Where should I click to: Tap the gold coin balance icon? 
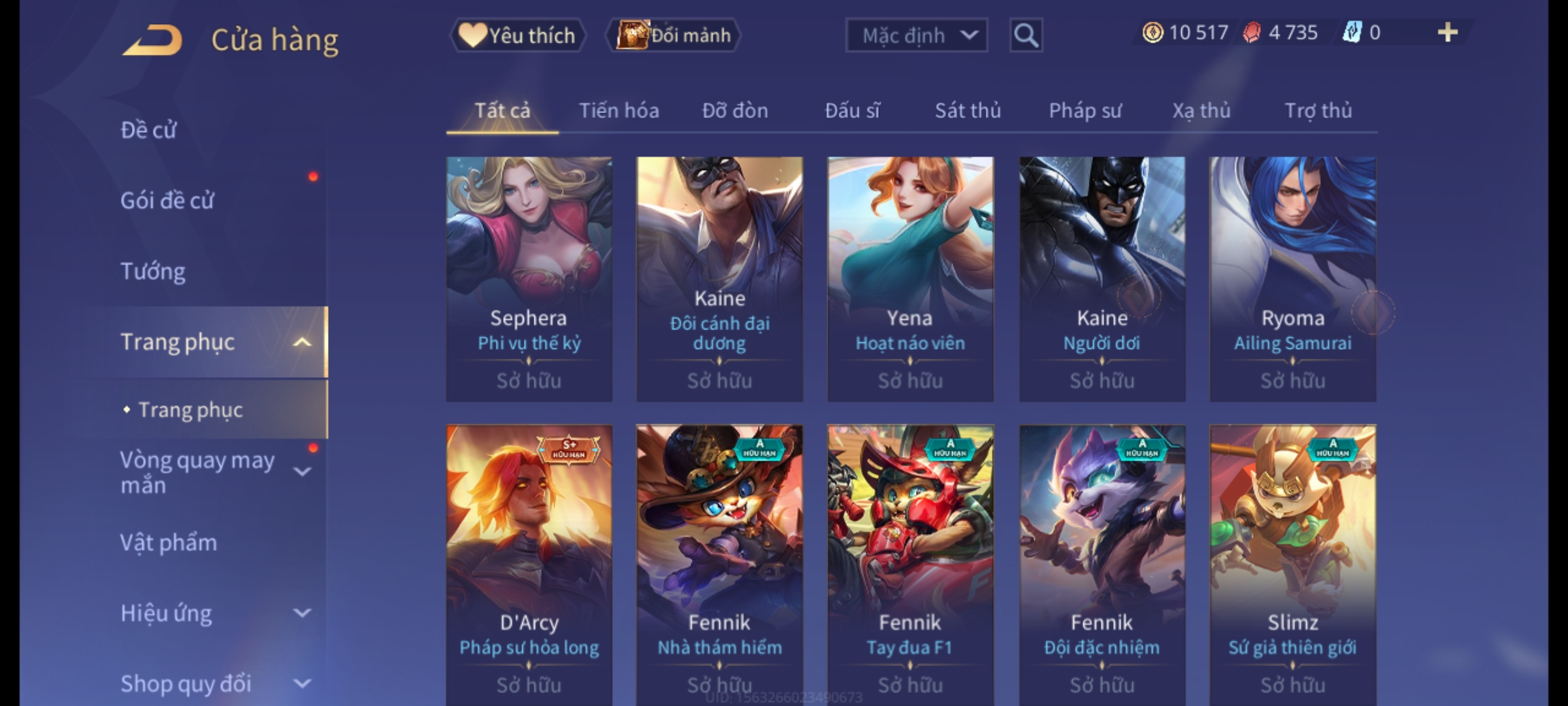[1152, 33]
